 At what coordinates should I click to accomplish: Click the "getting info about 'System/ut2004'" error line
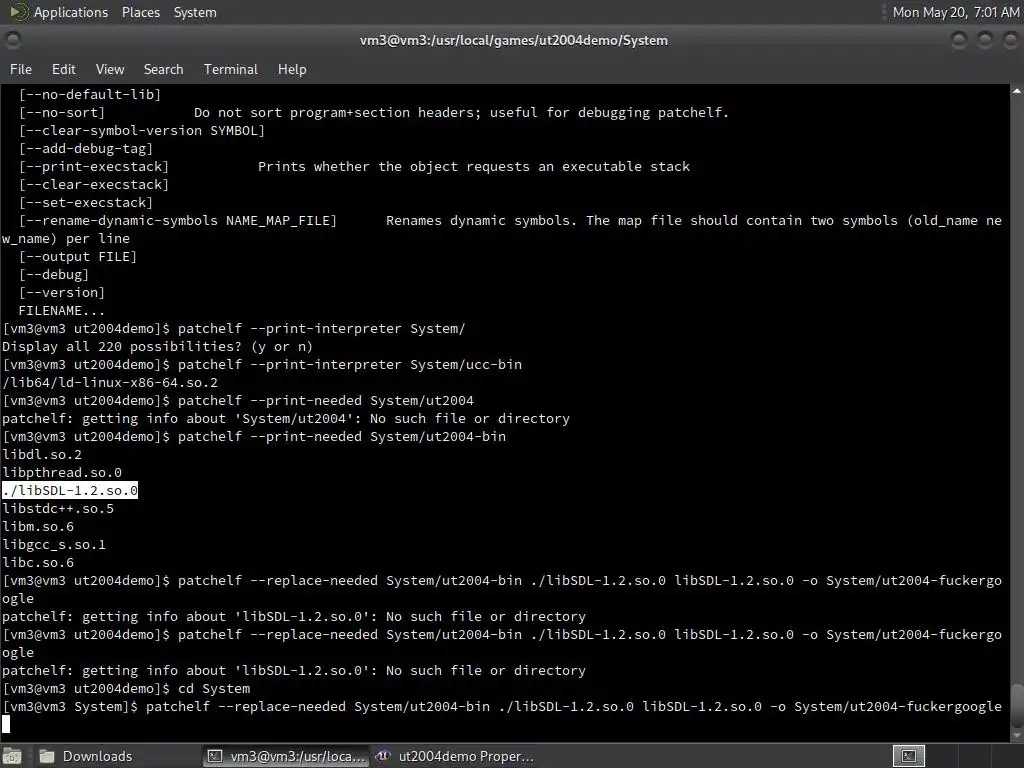click(x=286, y=419)
